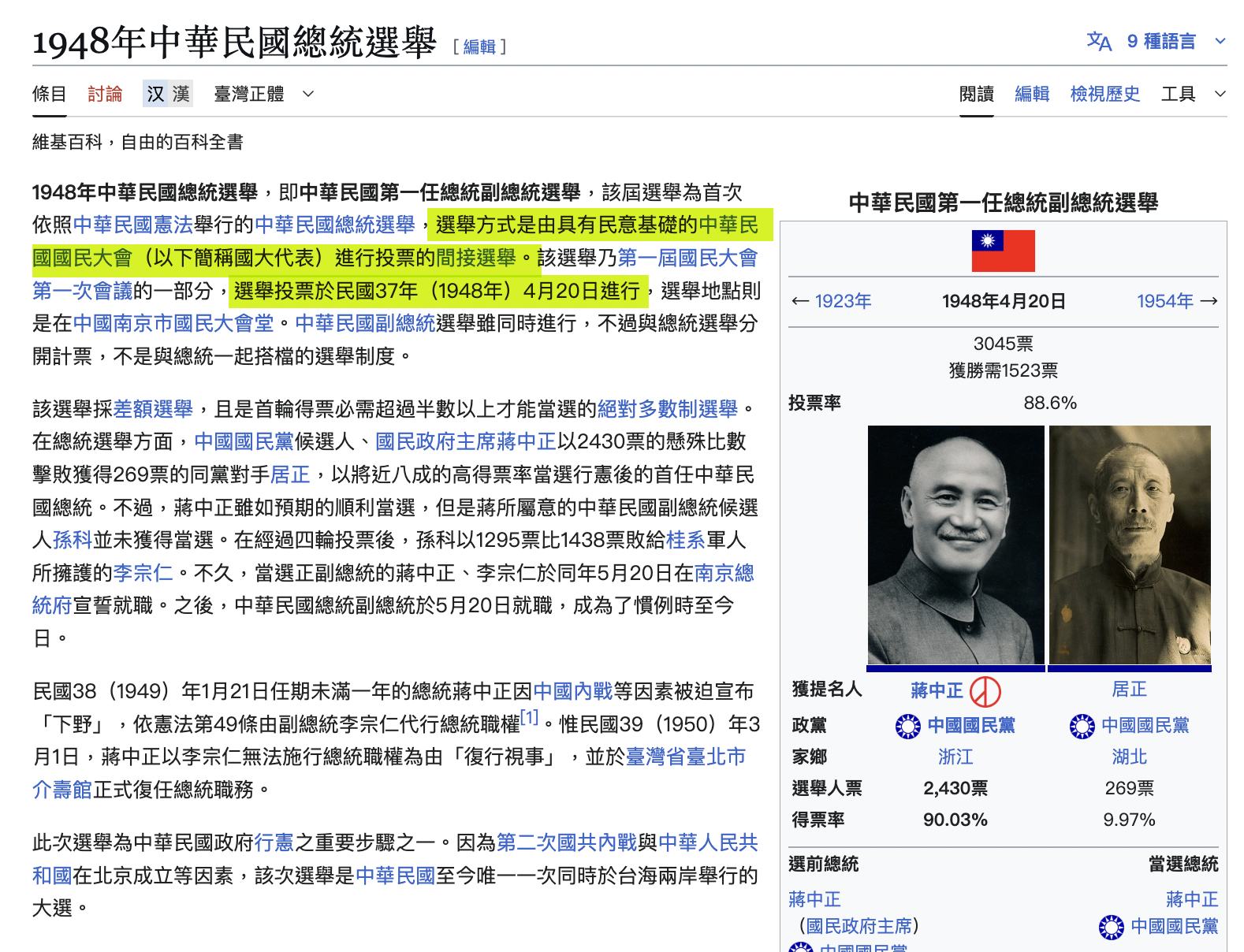Open the 編輯 tab at top right
Screen dimensions: 1244x952
click(x=1032, y=94)
